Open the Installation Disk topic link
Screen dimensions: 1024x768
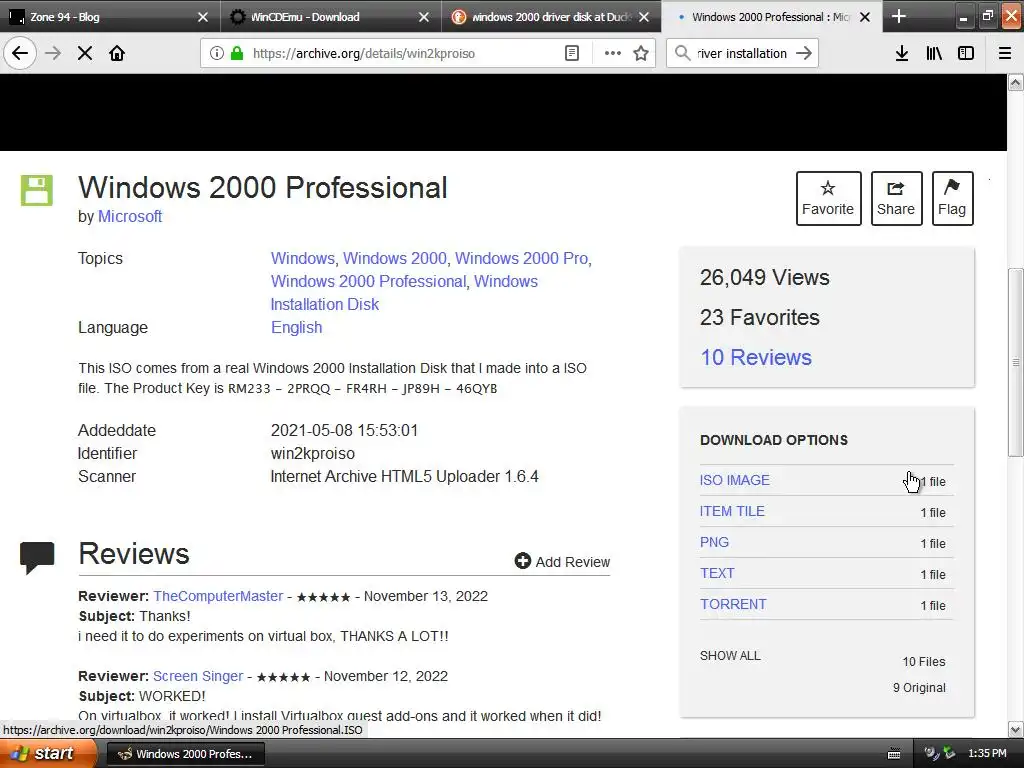(x=325, y=304)
